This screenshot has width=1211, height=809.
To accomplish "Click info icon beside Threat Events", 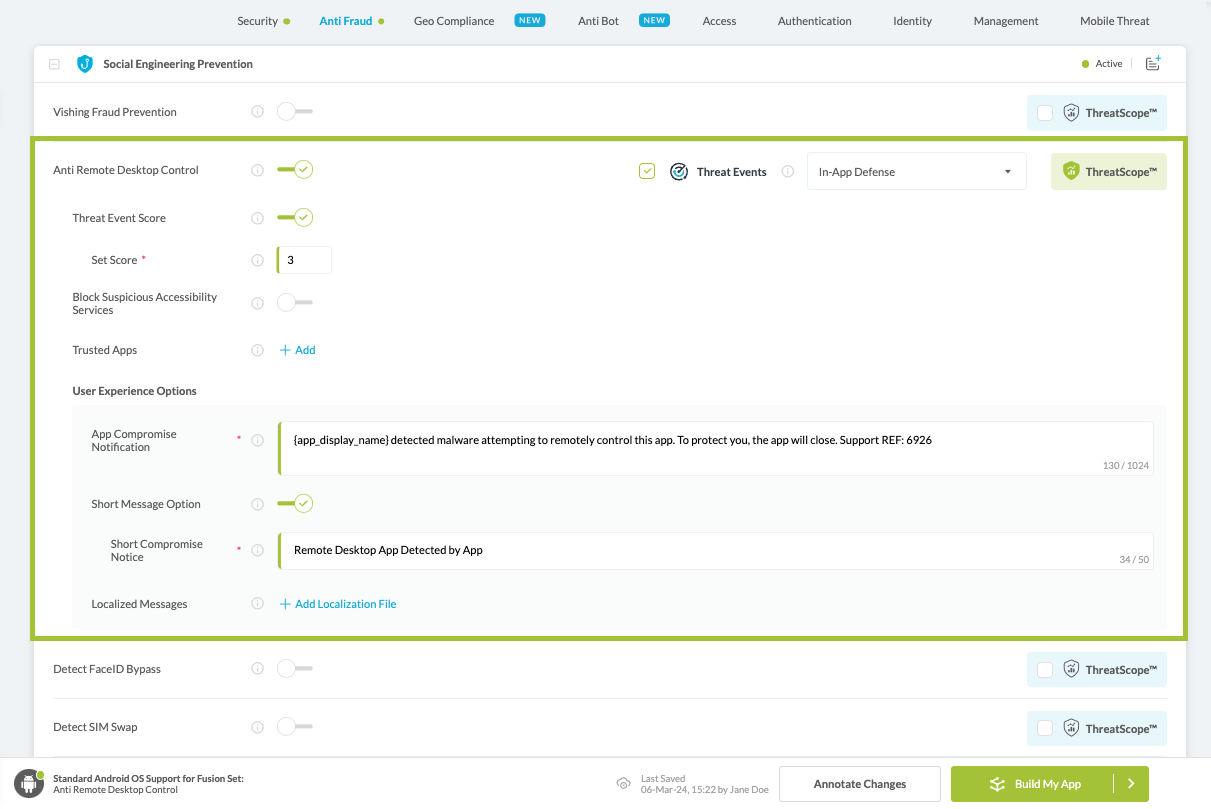I will tap(786, 172).
